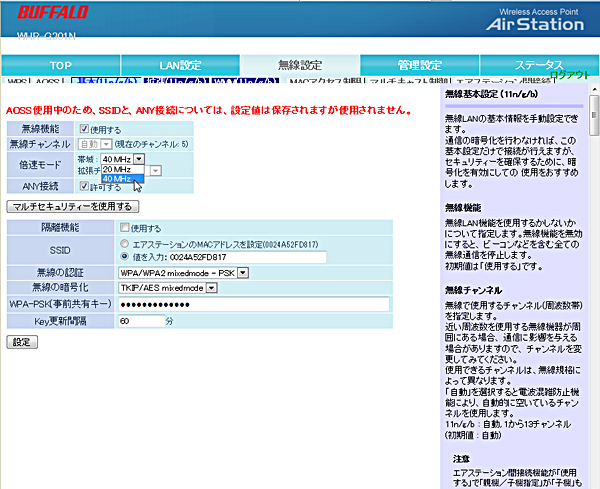Screen dimensions: 600x489
Task: Enable the 隔離機能 使用する checkbox
Action: (125, 228)
